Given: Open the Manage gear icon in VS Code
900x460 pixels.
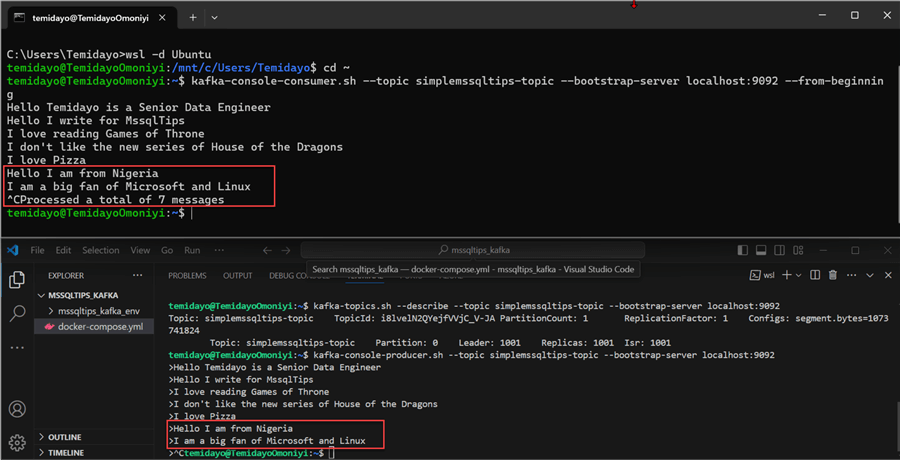Looking at the screenshot, I should point(16,442).
